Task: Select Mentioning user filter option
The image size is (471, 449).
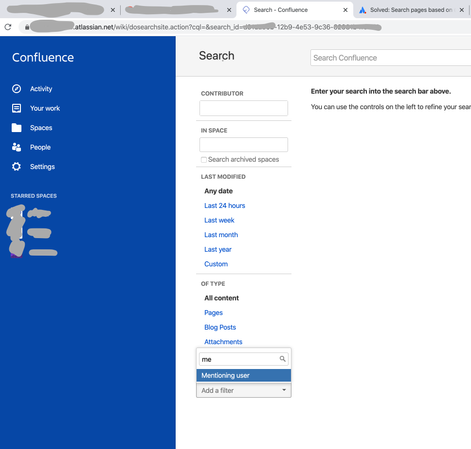Action: [244, 375]
